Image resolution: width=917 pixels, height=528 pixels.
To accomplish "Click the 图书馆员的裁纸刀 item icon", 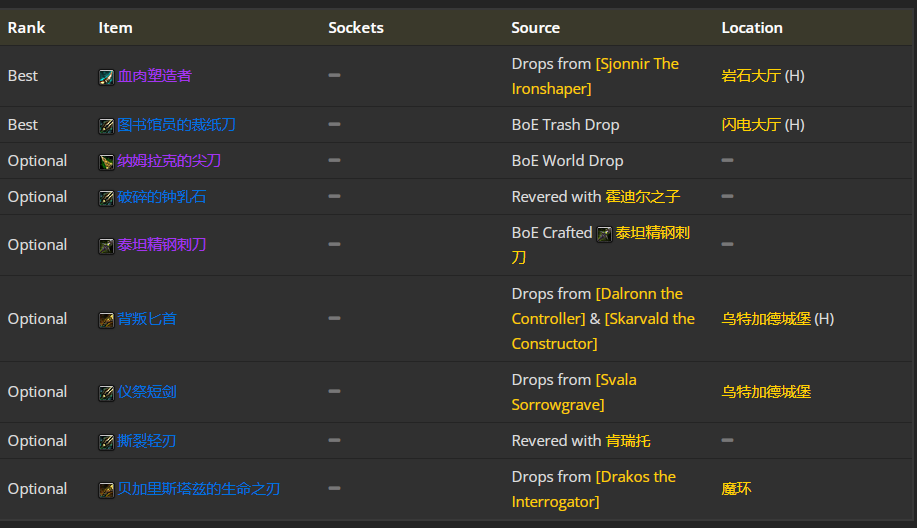I will tap(106, 126).
